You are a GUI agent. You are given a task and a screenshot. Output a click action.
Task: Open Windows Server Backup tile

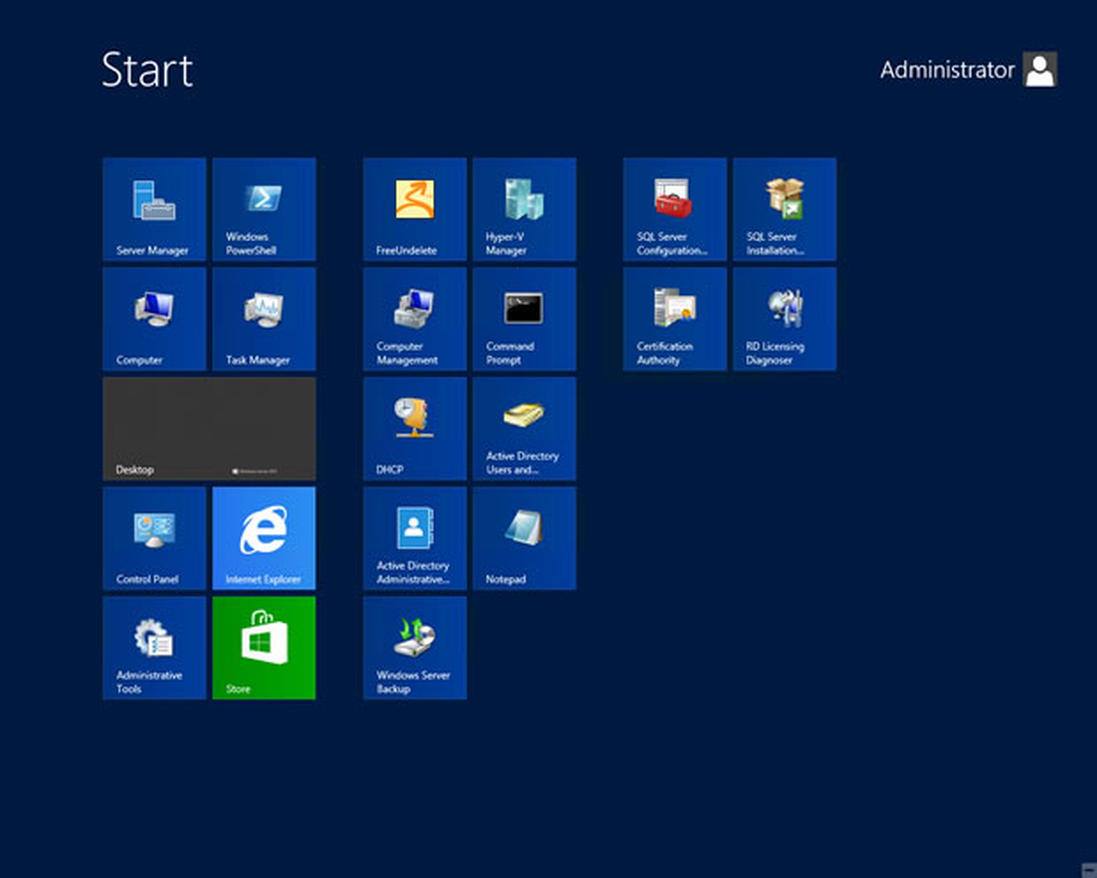[415, 648]
